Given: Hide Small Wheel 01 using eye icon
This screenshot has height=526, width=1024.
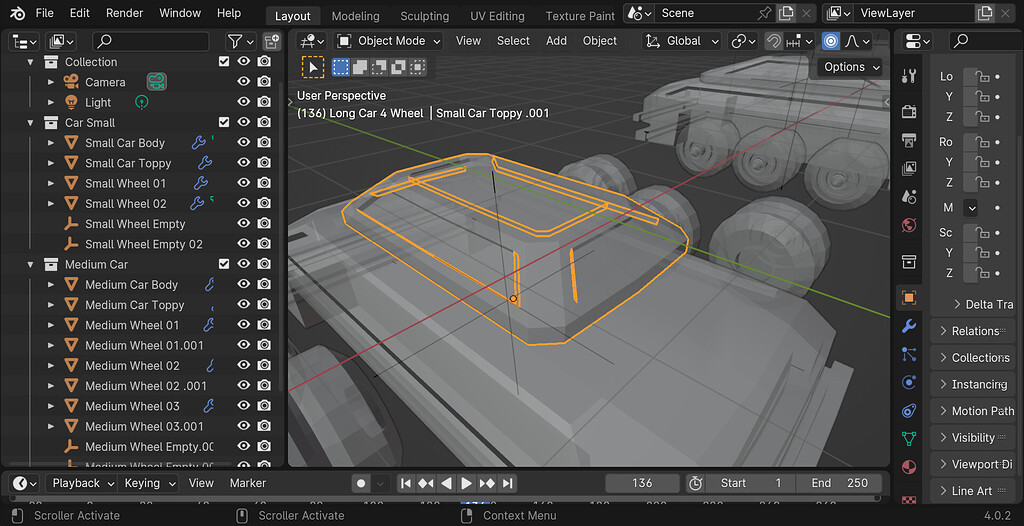Looking at the screenshot, I should [243, 183].
